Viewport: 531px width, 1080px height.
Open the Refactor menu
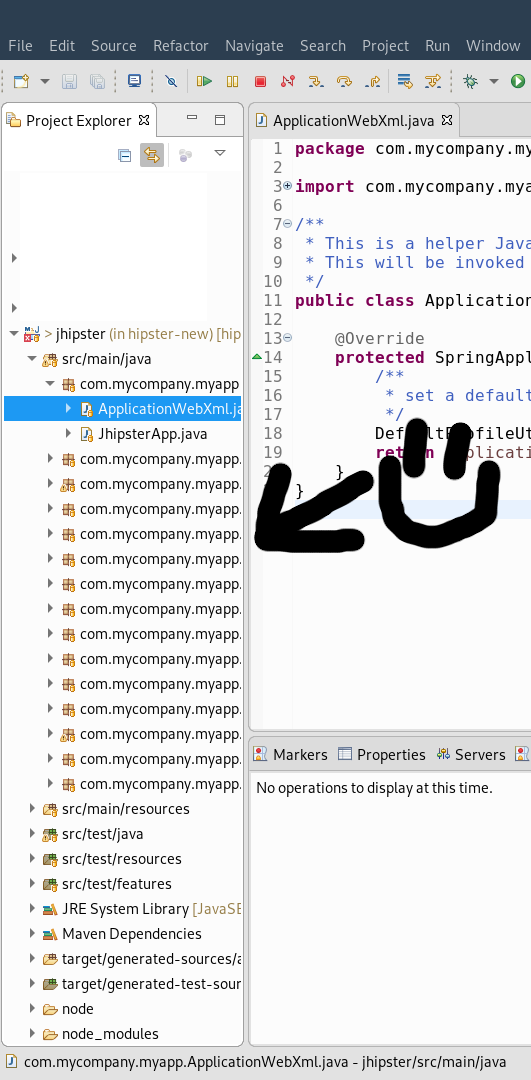tap(180, 45)
